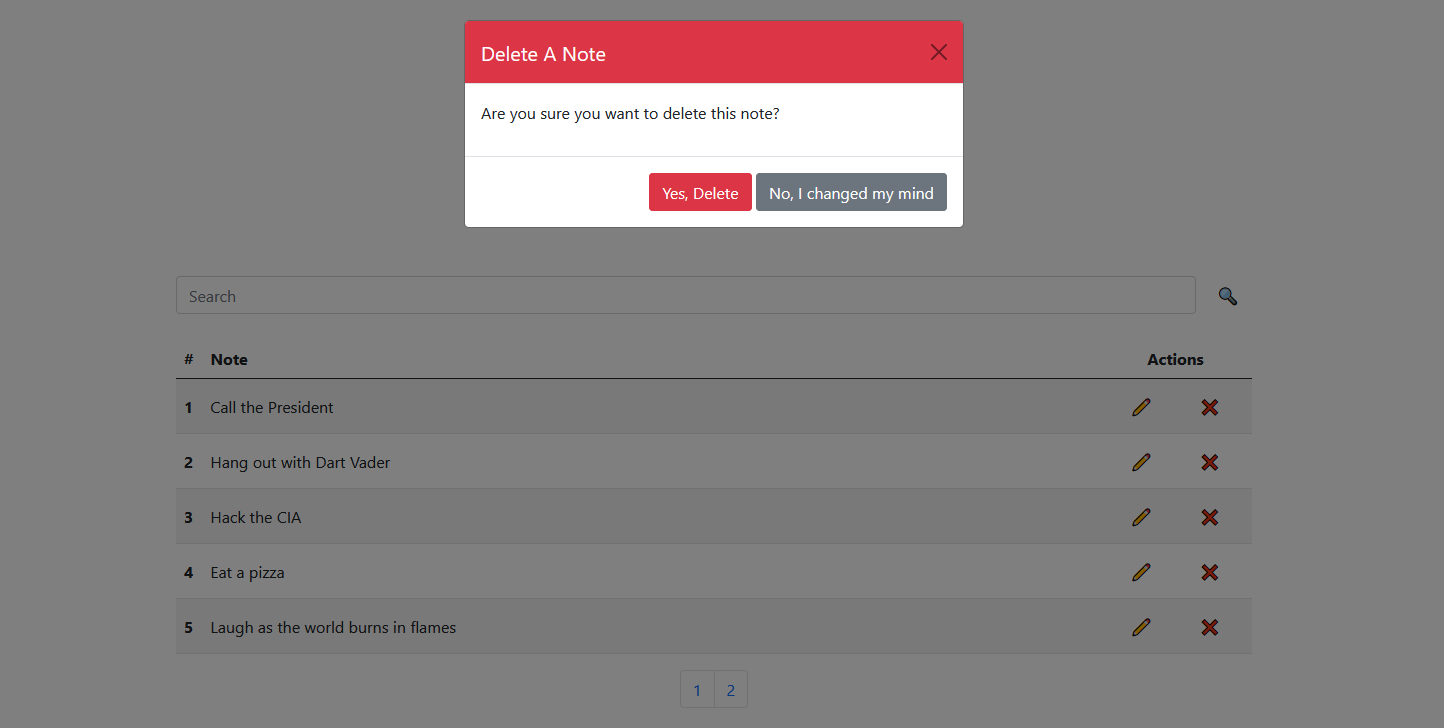The width and height of the screenshot is (1444, 728).
Task: Select page 1 in pagination
Action: click(x=697, y=689)
